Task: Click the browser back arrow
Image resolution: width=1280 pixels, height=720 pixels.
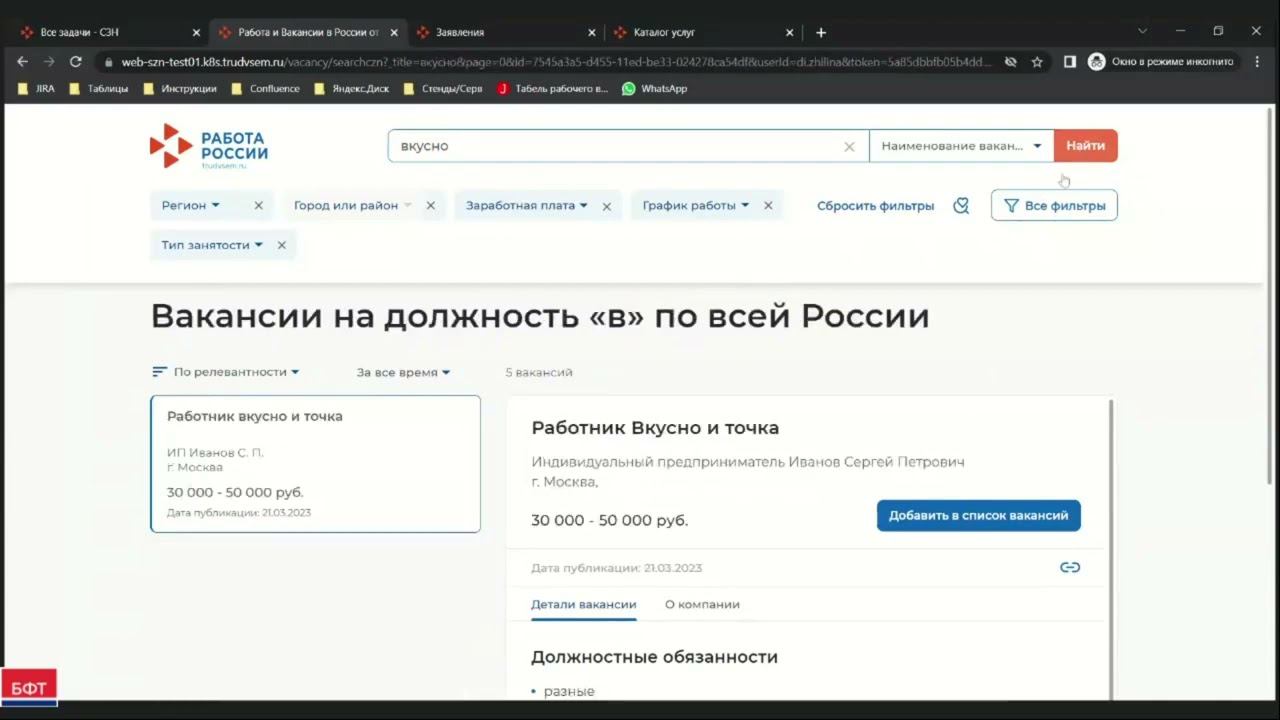Action: coord(22,61)
